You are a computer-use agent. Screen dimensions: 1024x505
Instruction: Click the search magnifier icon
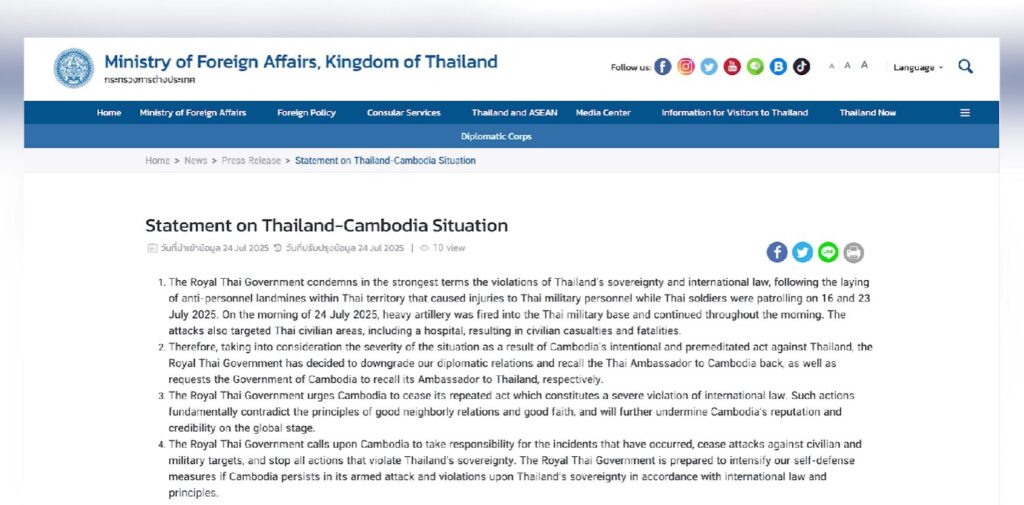click(965, 66)
